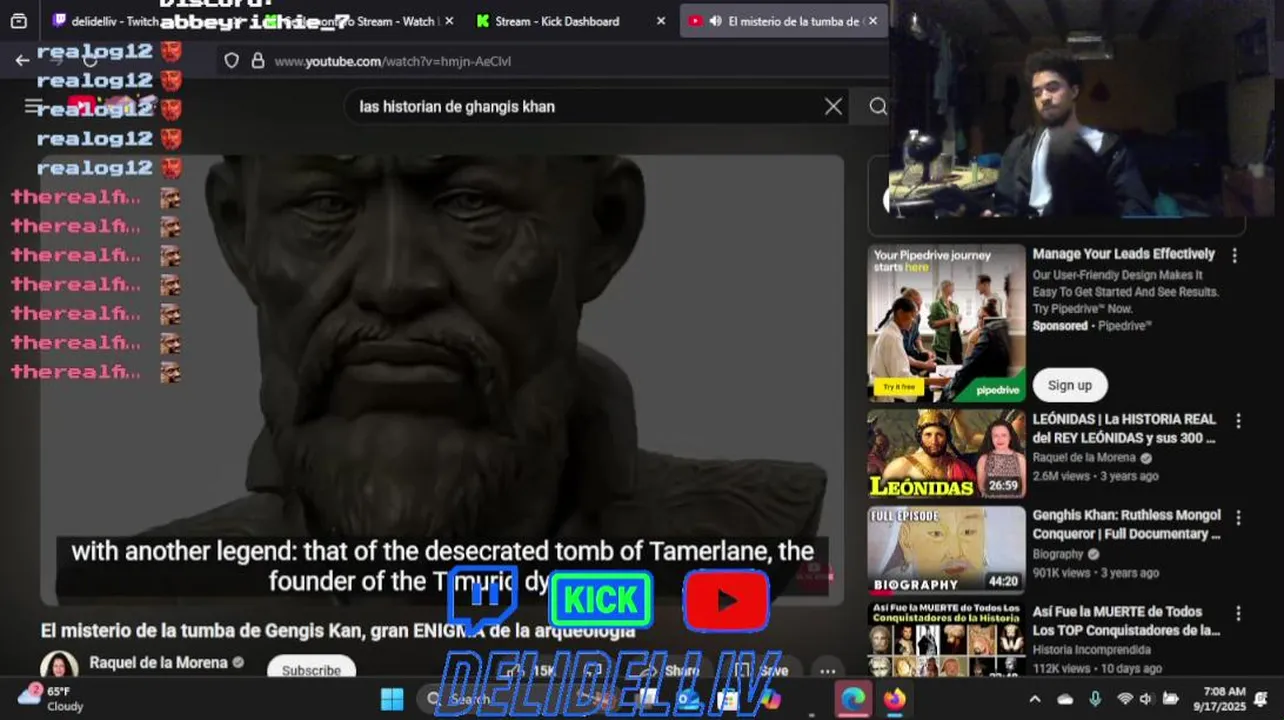Viewport: 1284px width, 720px height.
Task: Play Así Fue la MUERTE de Todos thumbnail
Action: 946,640
